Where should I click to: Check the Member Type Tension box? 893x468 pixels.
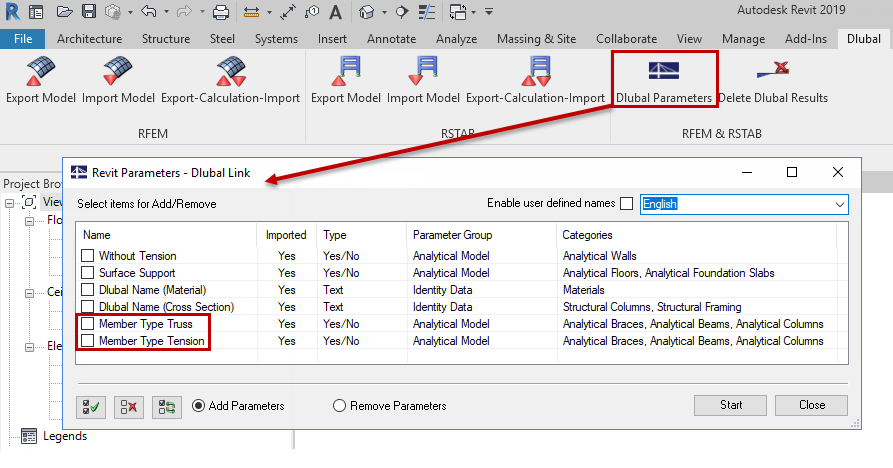(x=87, y=341)
